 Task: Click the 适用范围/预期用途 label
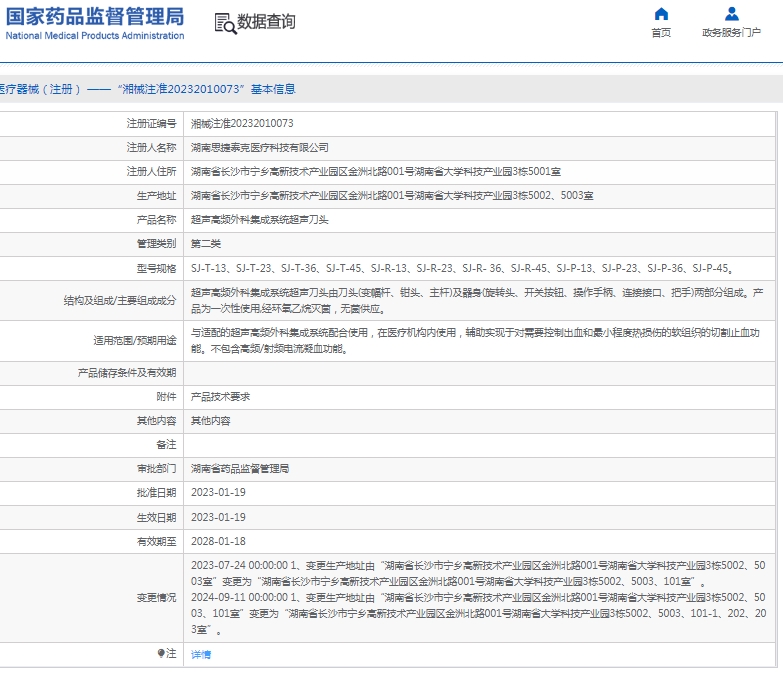(x=135, y=340)
